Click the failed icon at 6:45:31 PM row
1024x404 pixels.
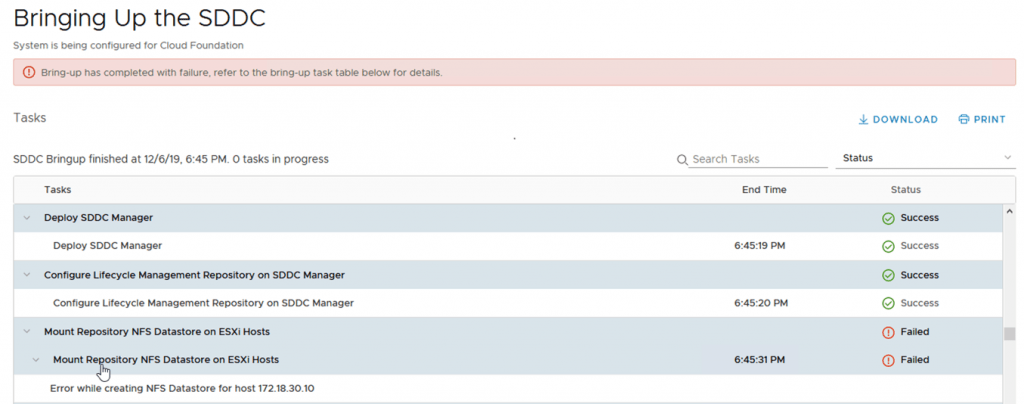click(x=887, y=360)
